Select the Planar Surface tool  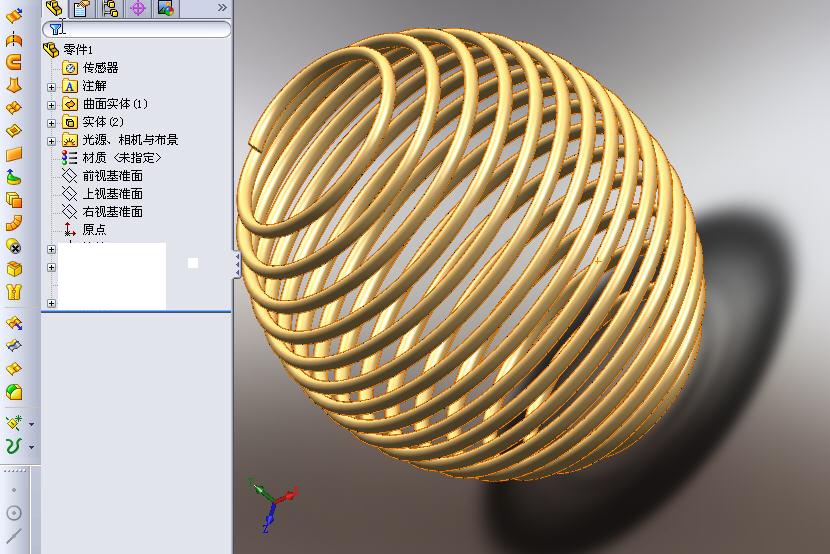pyautogui.click(x=14, y=154)
